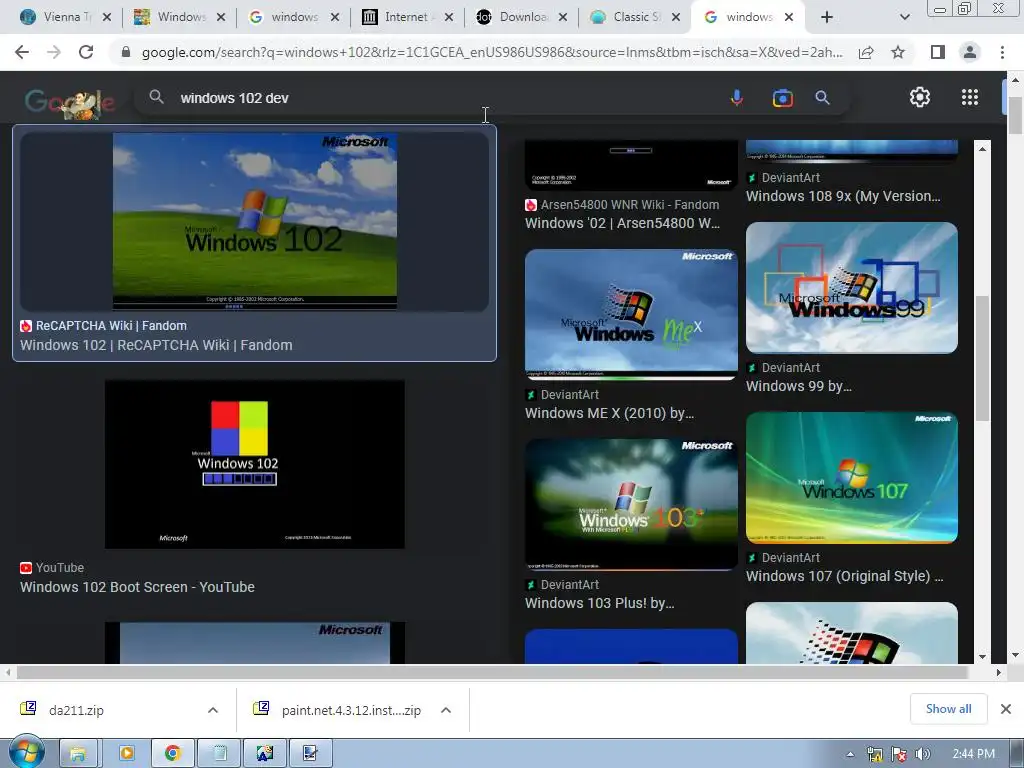1024x768 pixels.
Task: Open Google quick settings gear
Action: (920, 97)
